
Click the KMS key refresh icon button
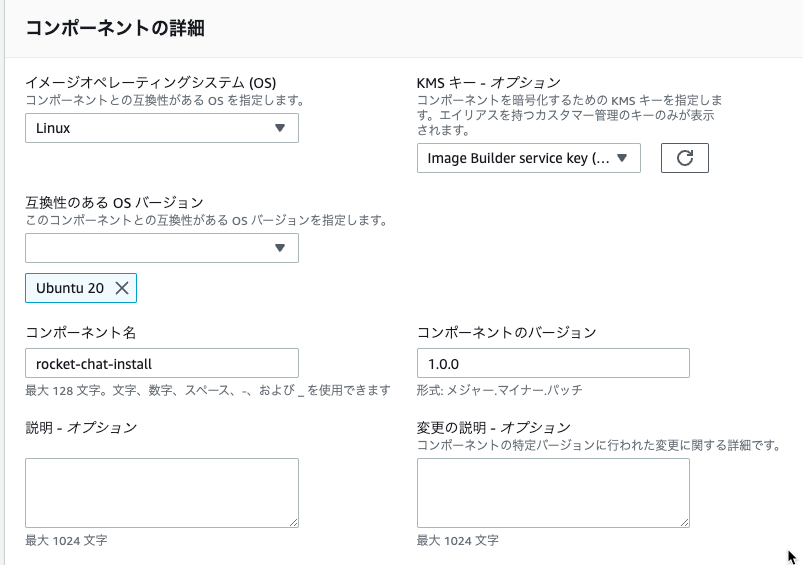(685, 158)
